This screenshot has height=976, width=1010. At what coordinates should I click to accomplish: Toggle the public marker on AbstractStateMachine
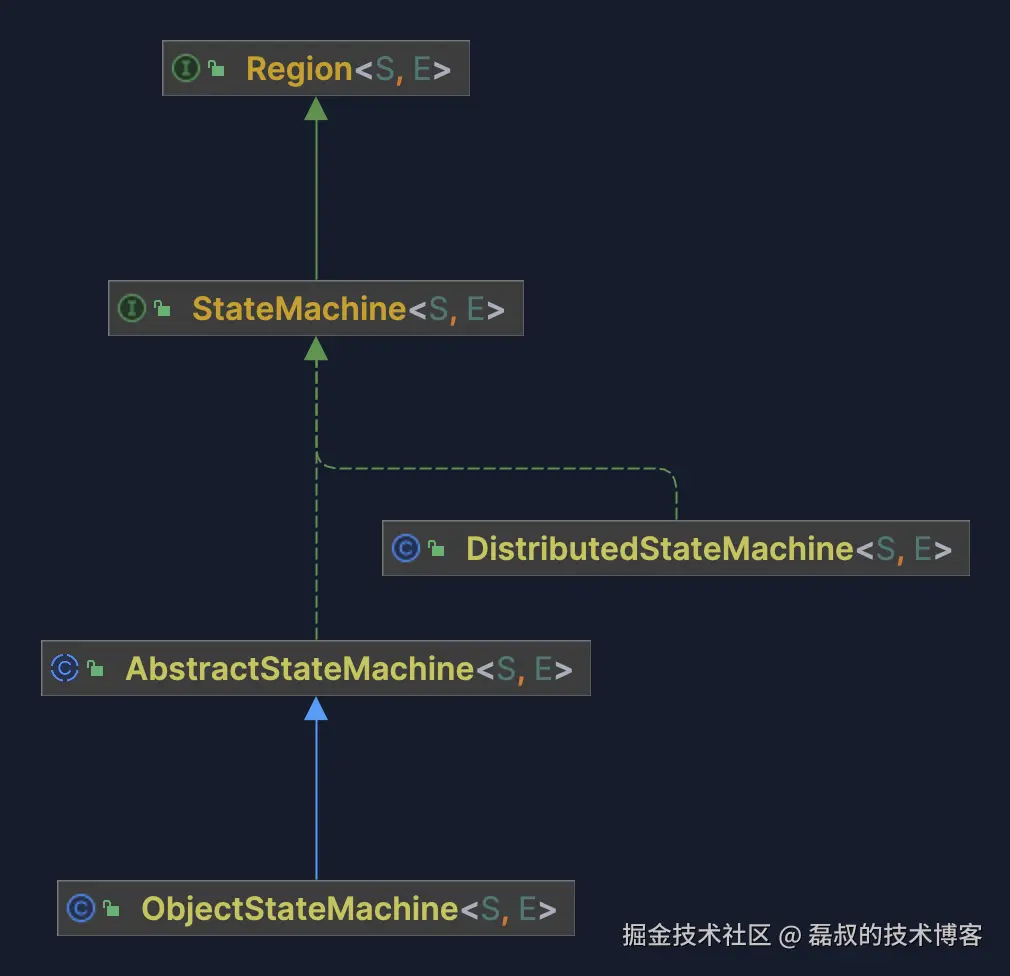click(x=93, y=668)
